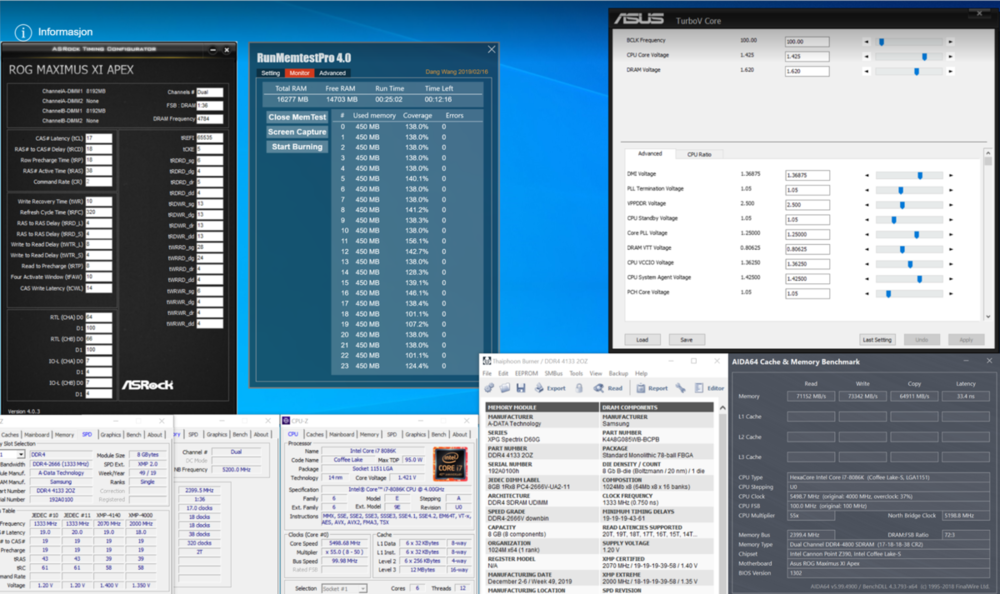Image resolution: width=1000 pixels, height=594 pixels.
Task: Click the Informasjon info icon
Action: pos(23,32)
